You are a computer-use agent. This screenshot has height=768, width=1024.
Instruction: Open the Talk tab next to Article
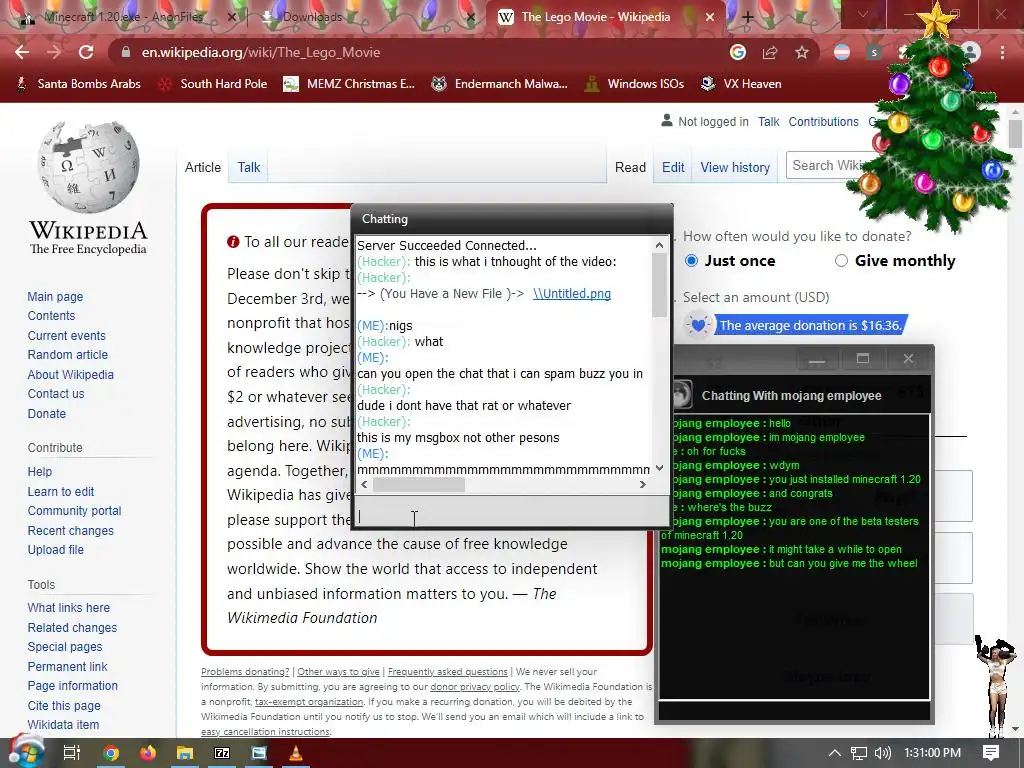coord(249,167)
